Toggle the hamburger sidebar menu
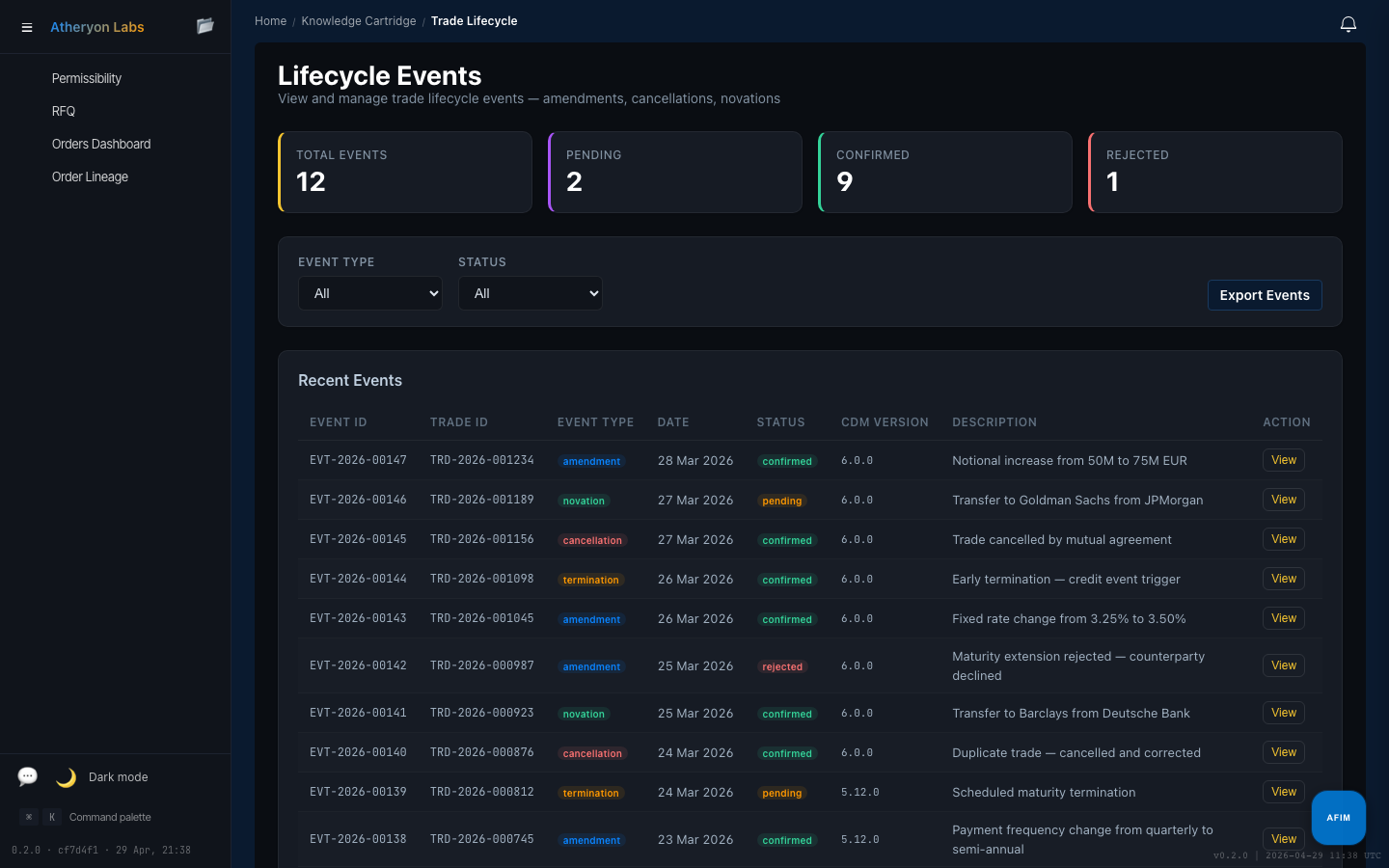1389x868 pixels. [x=27, y=28]
